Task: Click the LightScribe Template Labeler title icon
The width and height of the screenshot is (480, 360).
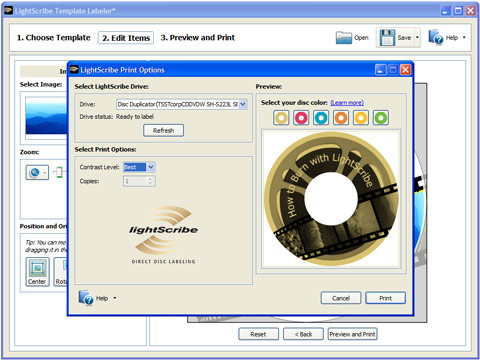Action: pos(9,11)
